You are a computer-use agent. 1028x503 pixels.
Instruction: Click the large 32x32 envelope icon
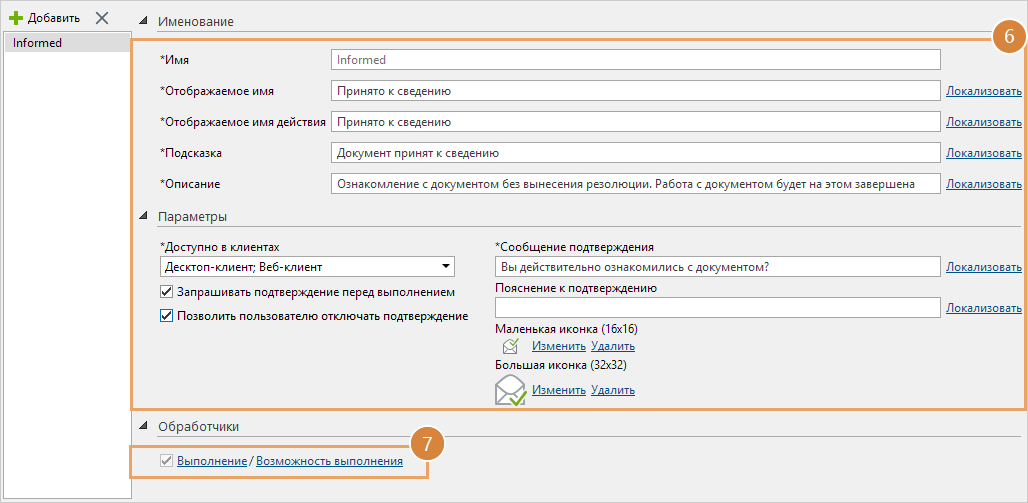pyautogui.click(x=510, y=389)
